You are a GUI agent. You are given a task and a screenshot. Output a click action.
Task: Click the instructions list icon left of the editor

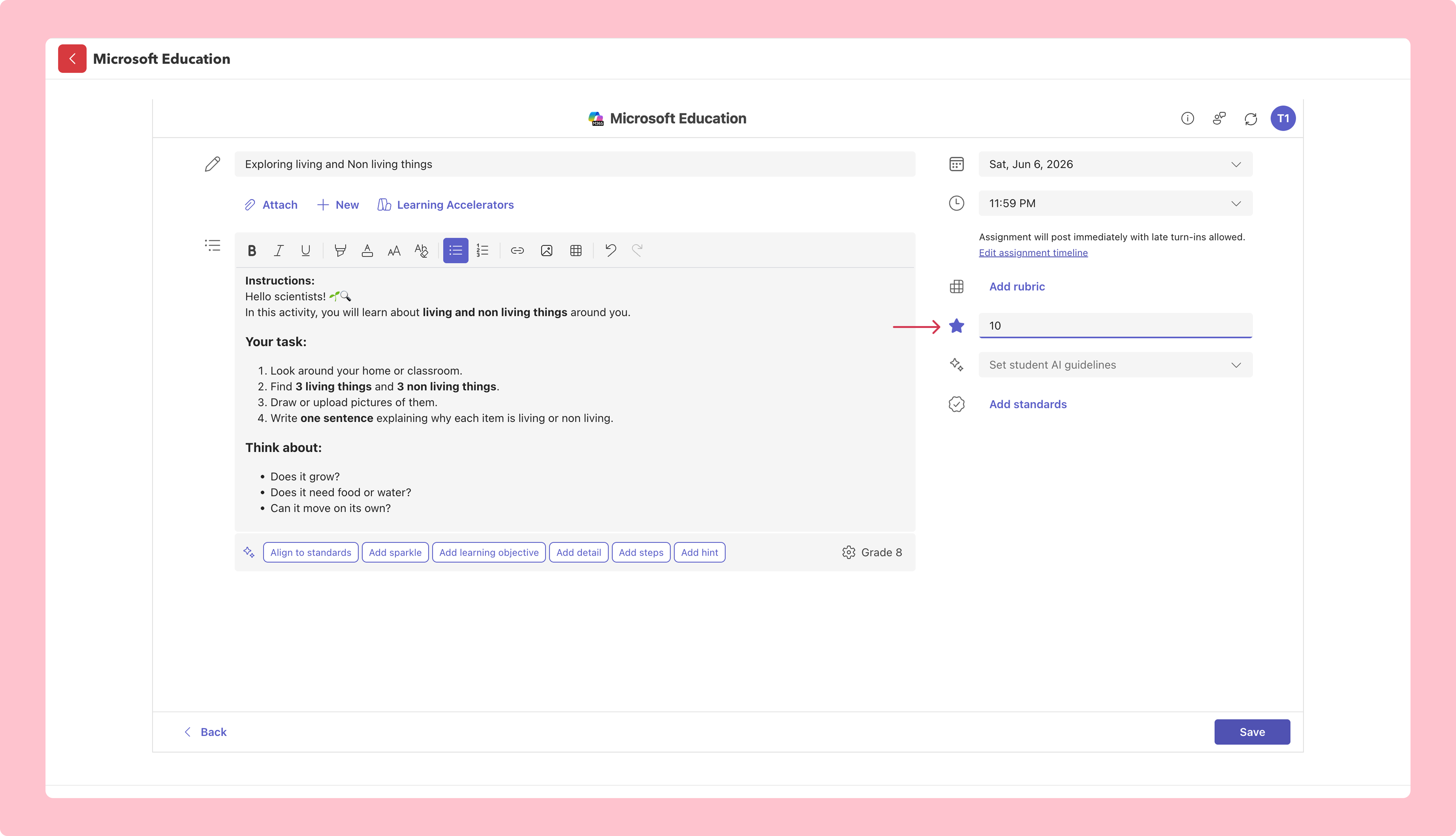pyautogui.click(x=212, y=246)
